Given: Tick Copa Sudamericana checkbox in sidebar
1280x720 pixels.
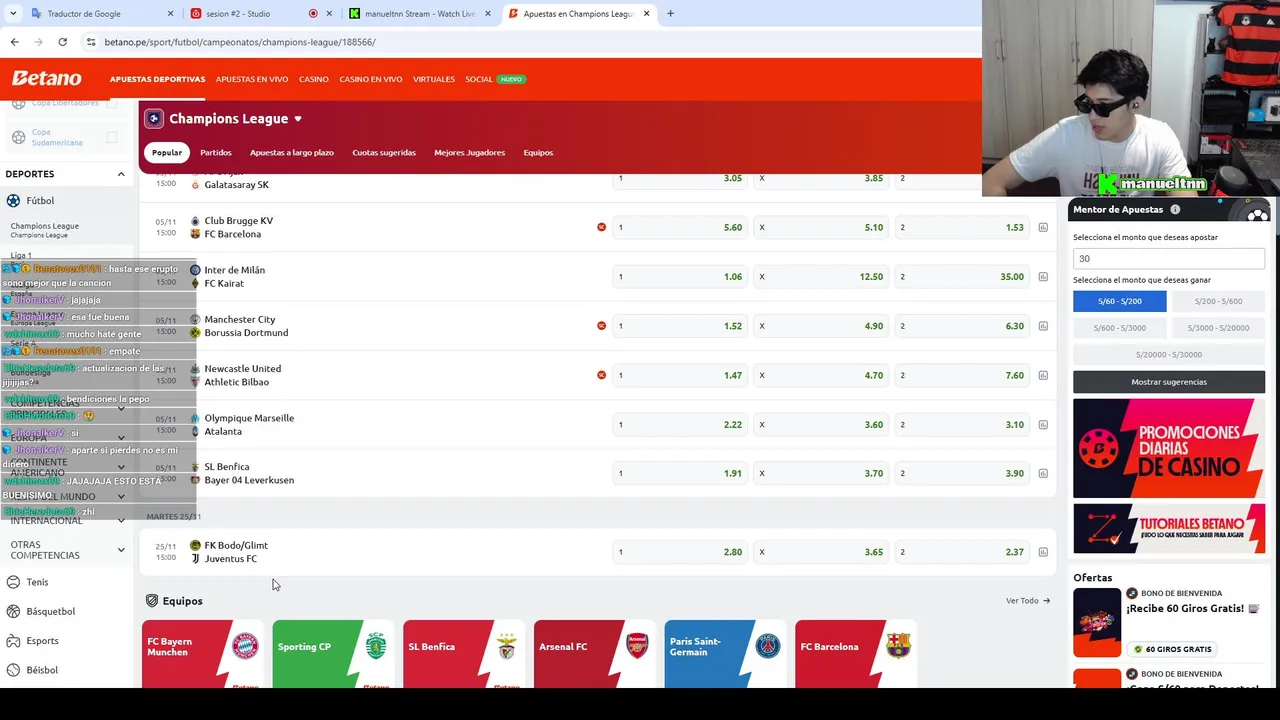Looking at the screenshot, I should pyautogui.click(x=112, y=137).
